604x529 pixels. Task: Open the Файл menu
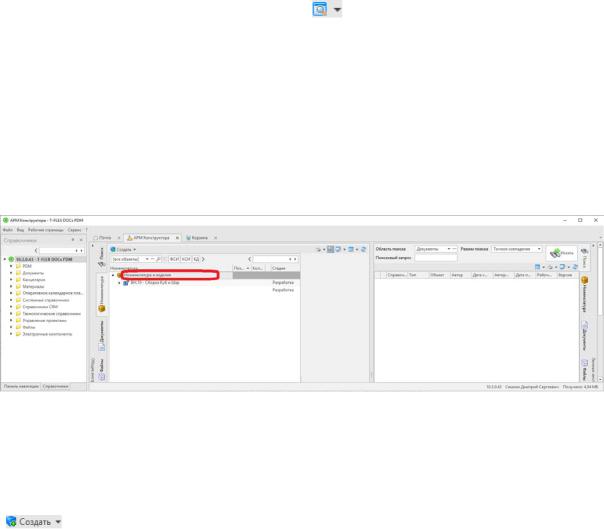8,230
